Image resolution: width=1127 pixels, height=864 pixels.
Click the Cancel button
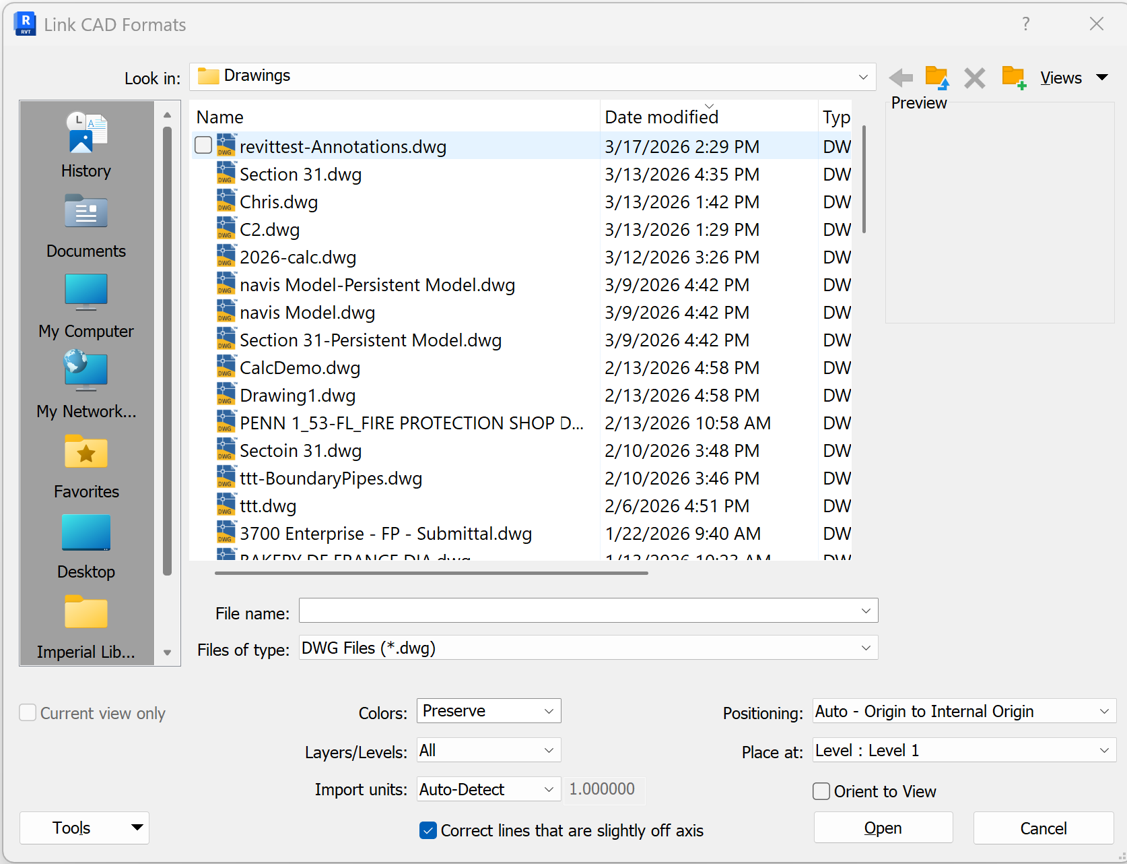pos(1044,828)
